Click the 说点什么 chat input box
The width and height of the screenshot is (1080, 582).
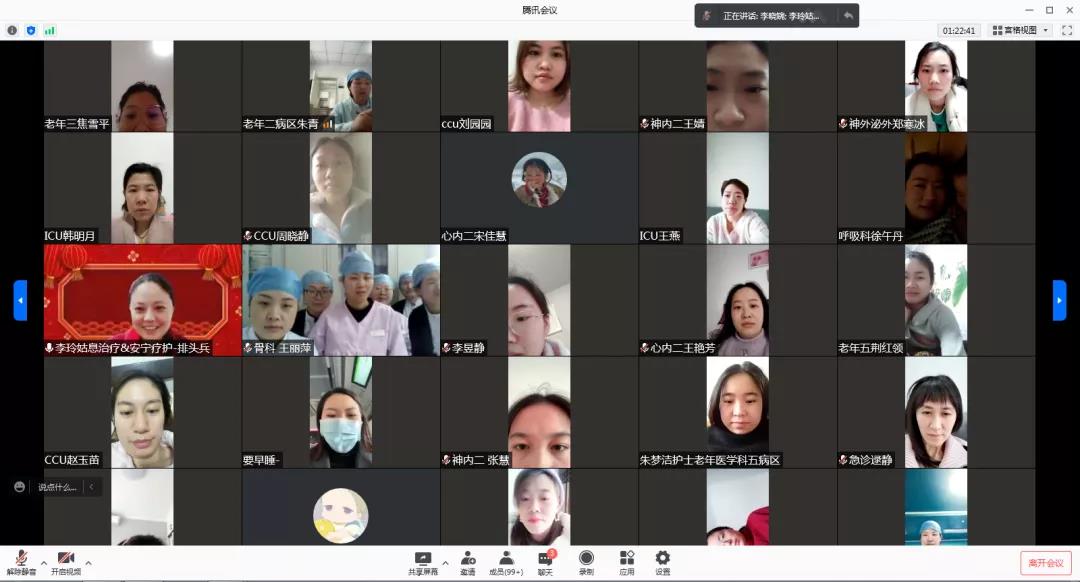coord(56,487)
